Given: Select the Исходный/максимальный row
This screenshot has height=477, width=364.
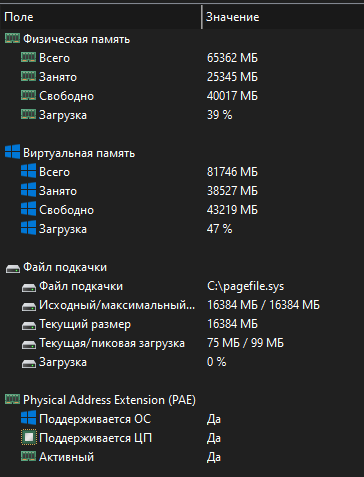Looking at the screenshot, I should [x=182, y=305].
